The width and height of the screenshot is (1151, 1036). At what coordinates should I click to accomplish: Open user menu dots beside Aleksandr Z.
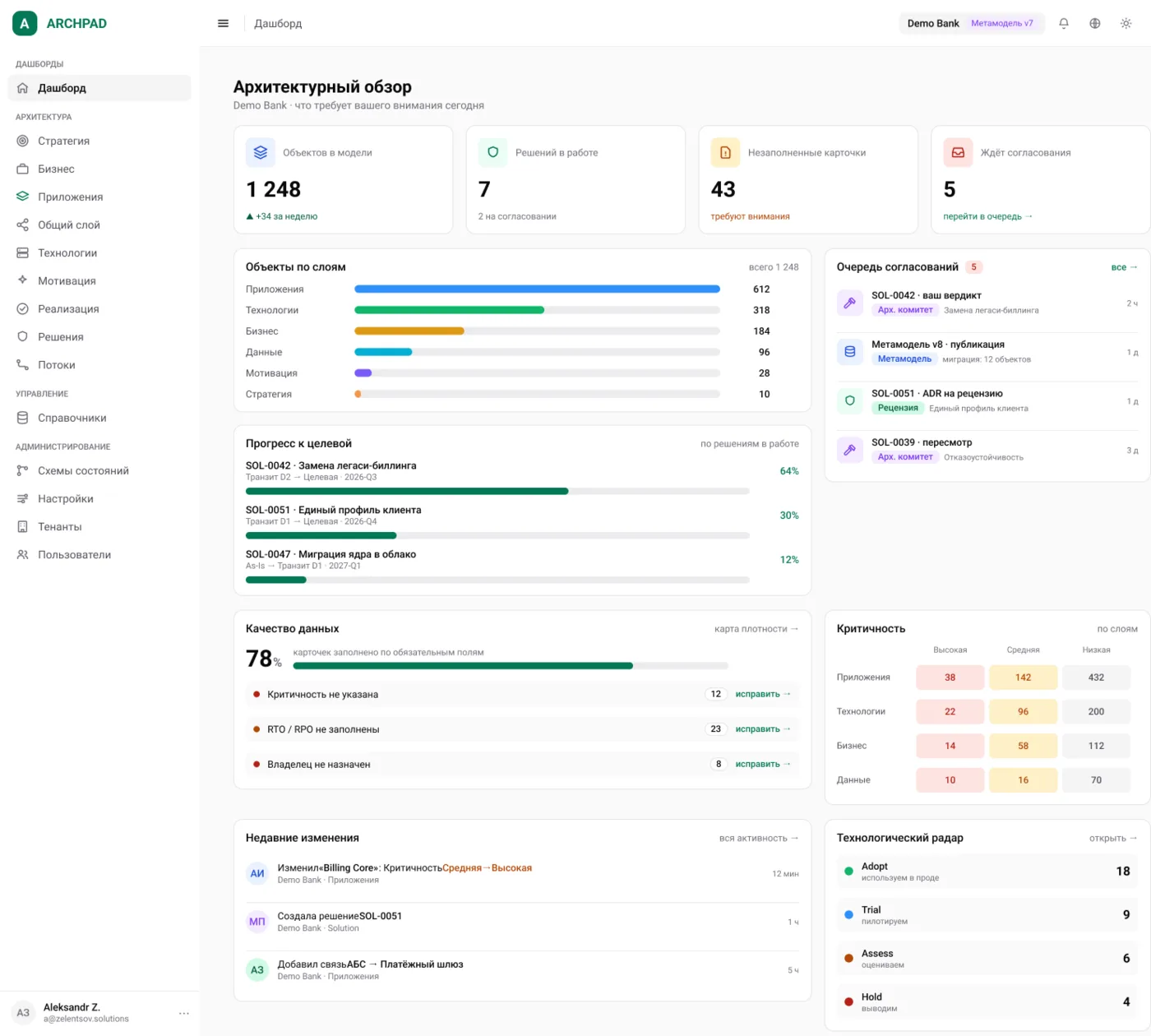tap(184, 1013)
